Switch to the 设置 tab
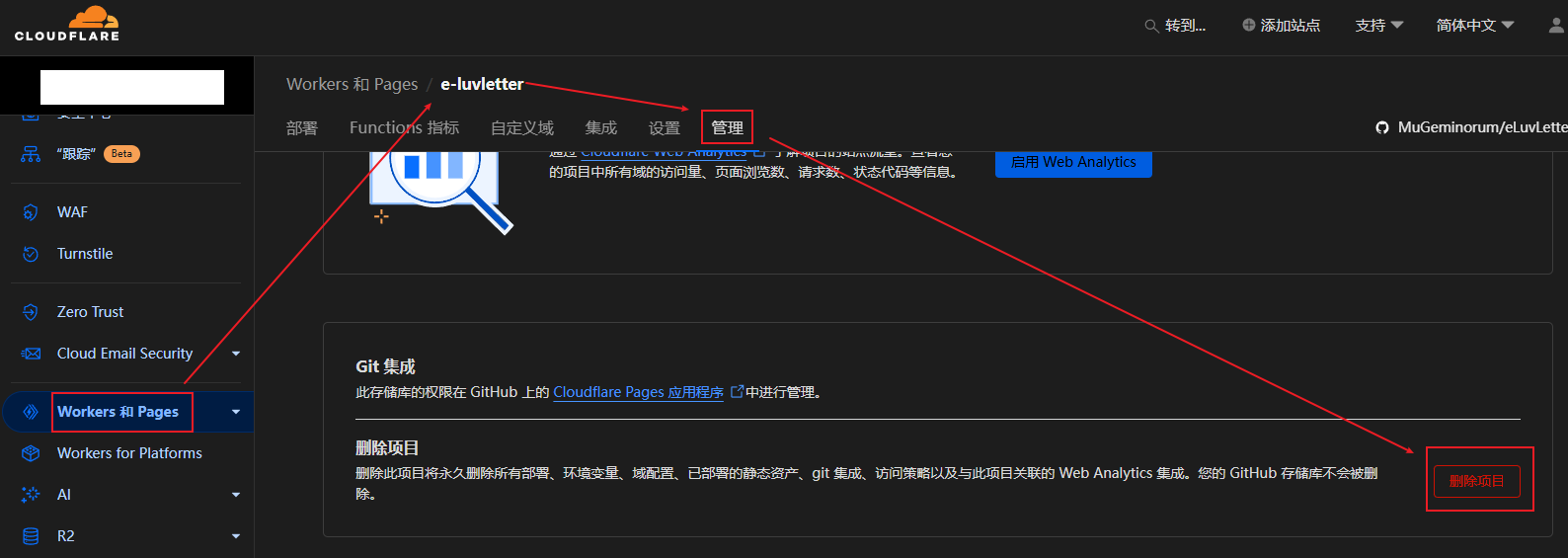The height and width of the screenshot is (558, 1568). pos(665,128)
